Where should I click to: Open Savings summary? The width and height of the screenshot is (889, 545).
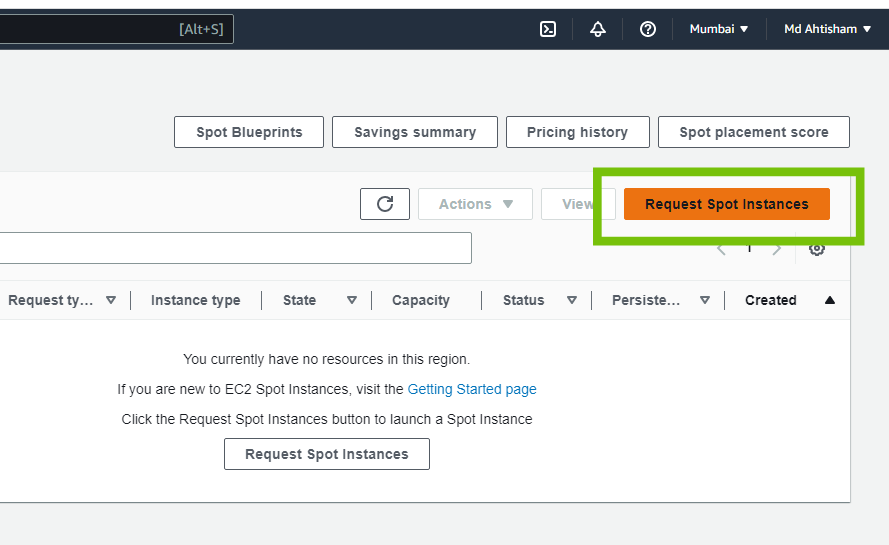pyautogui.click(x=415, y=132)
